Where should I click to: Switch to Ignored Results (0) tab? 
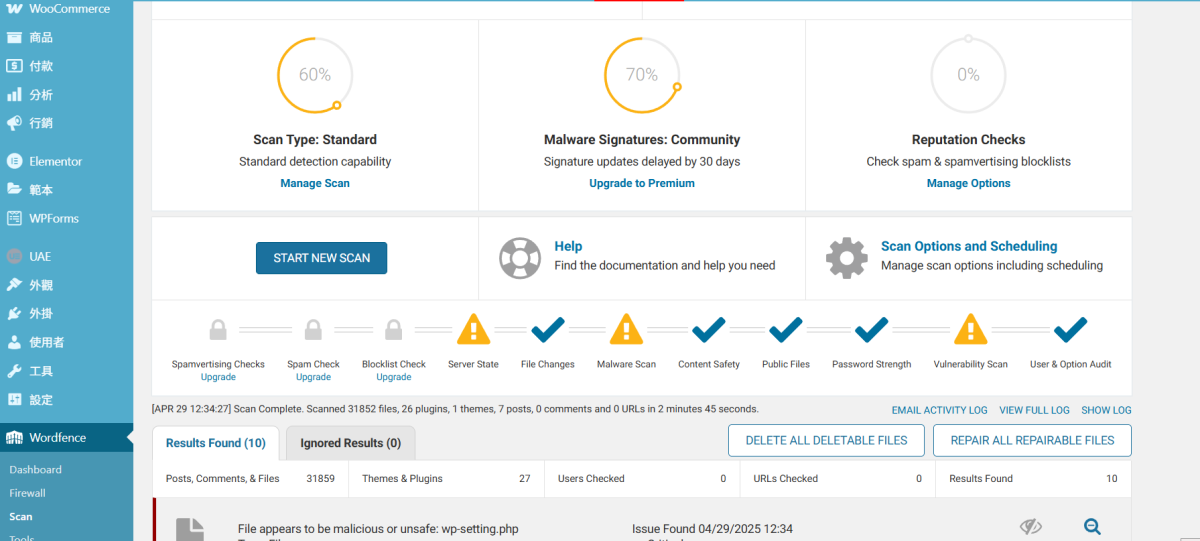coord(351,443)
